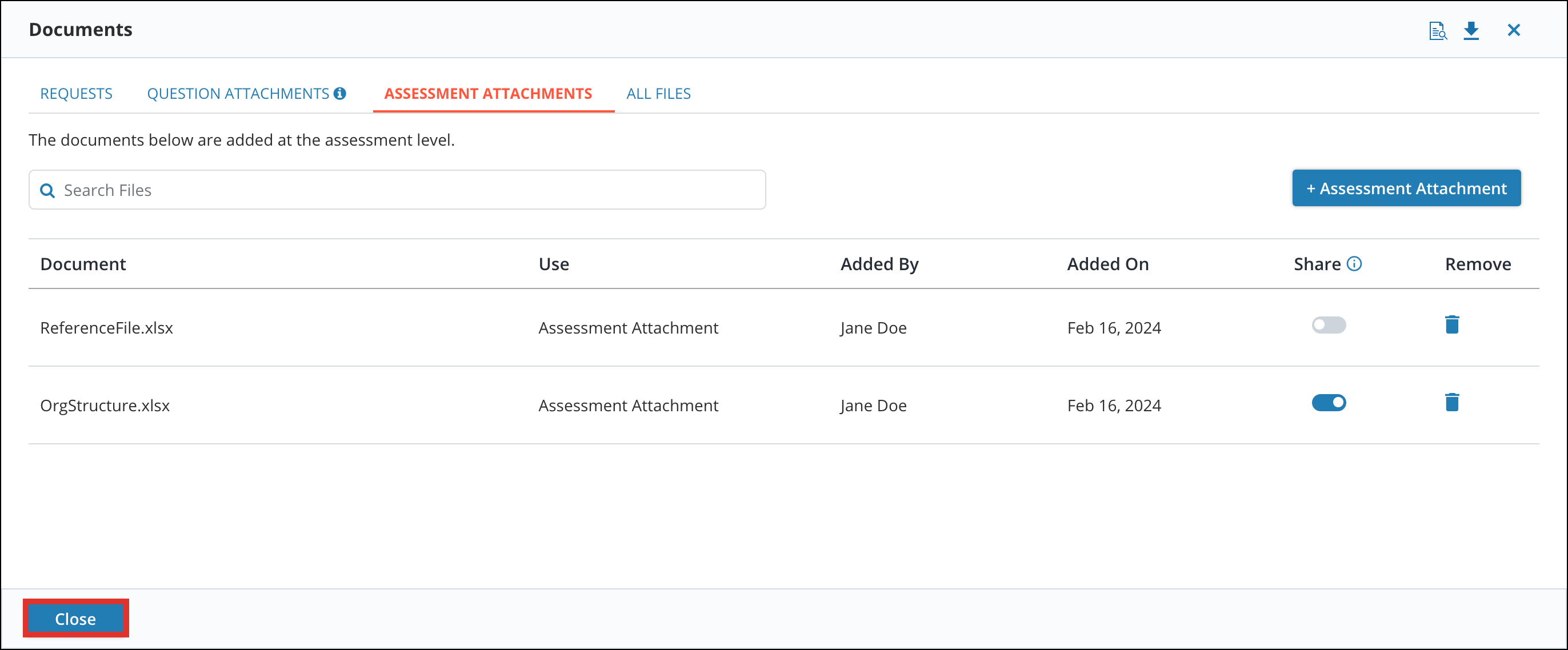Switch to the All Files tab

point(658,93)
